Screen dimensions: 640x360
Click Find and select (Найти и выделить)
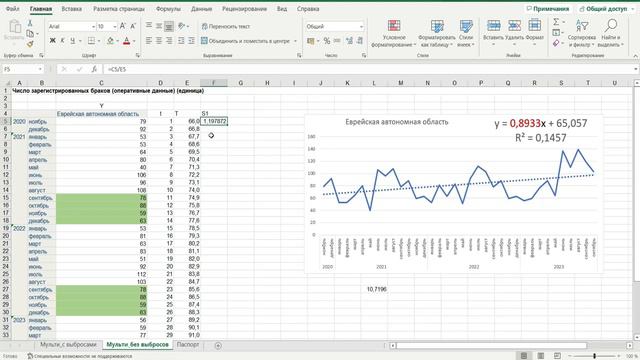(x=611, y=33)
